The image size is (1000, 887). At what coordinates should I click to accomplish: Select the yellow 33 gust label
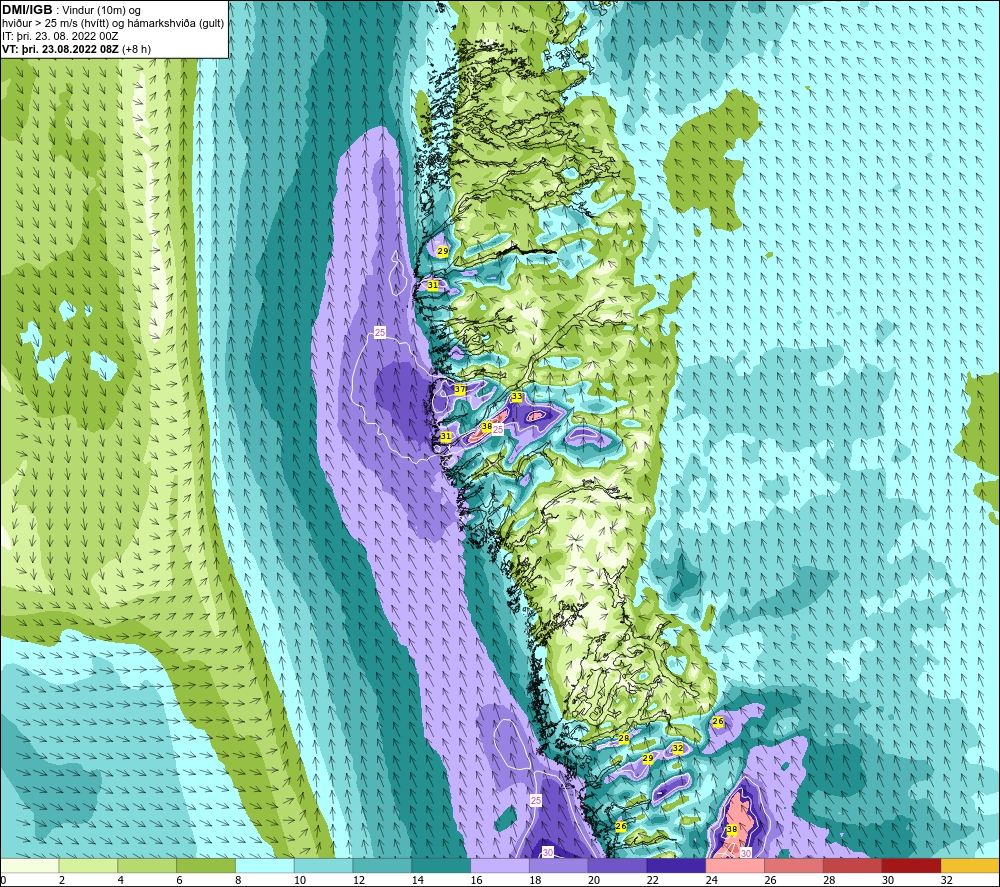(517, 397)
